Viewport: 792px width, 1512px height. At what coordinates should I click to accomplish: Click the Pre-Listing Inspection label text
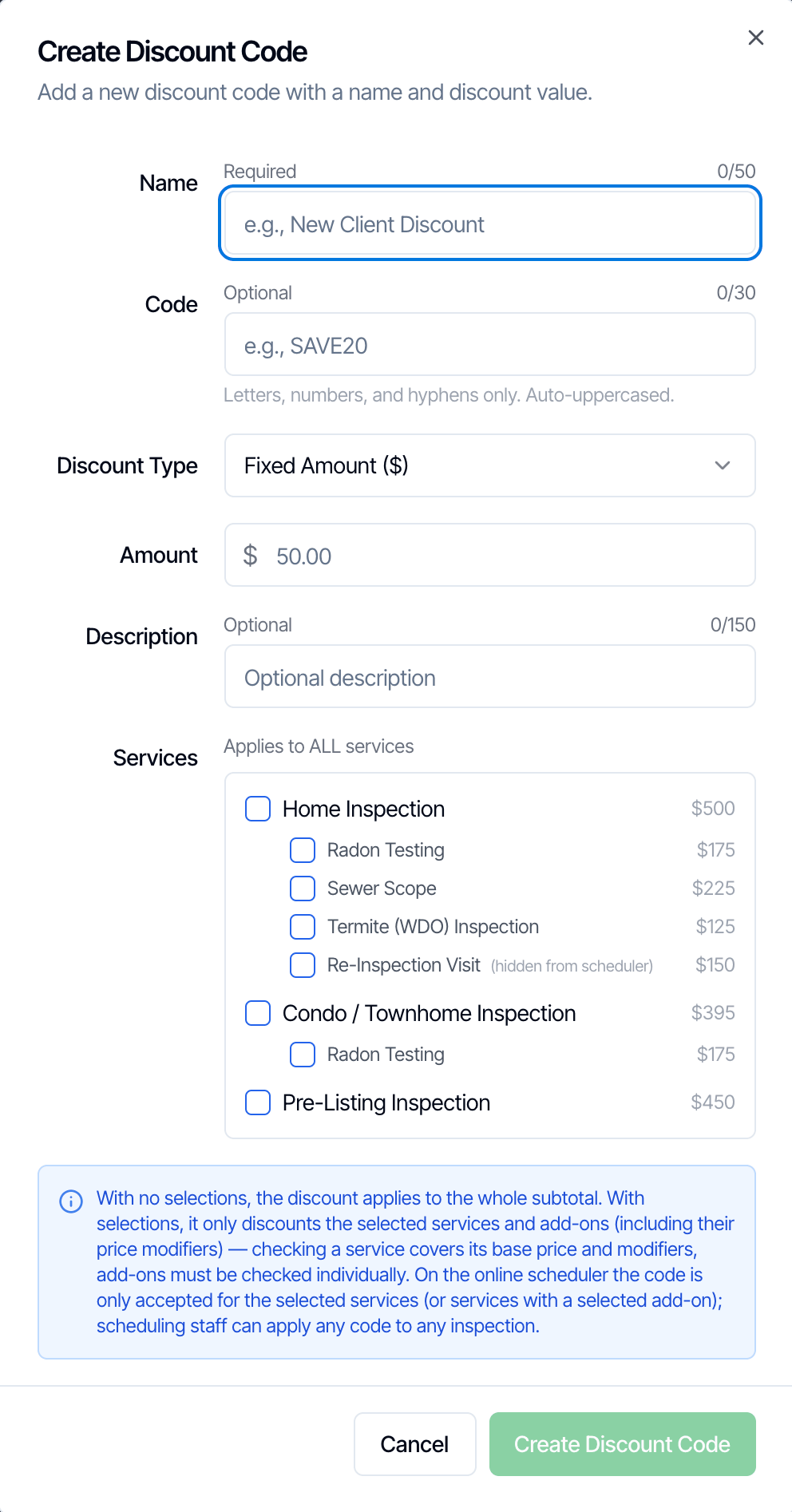[x=386, y=1102]
